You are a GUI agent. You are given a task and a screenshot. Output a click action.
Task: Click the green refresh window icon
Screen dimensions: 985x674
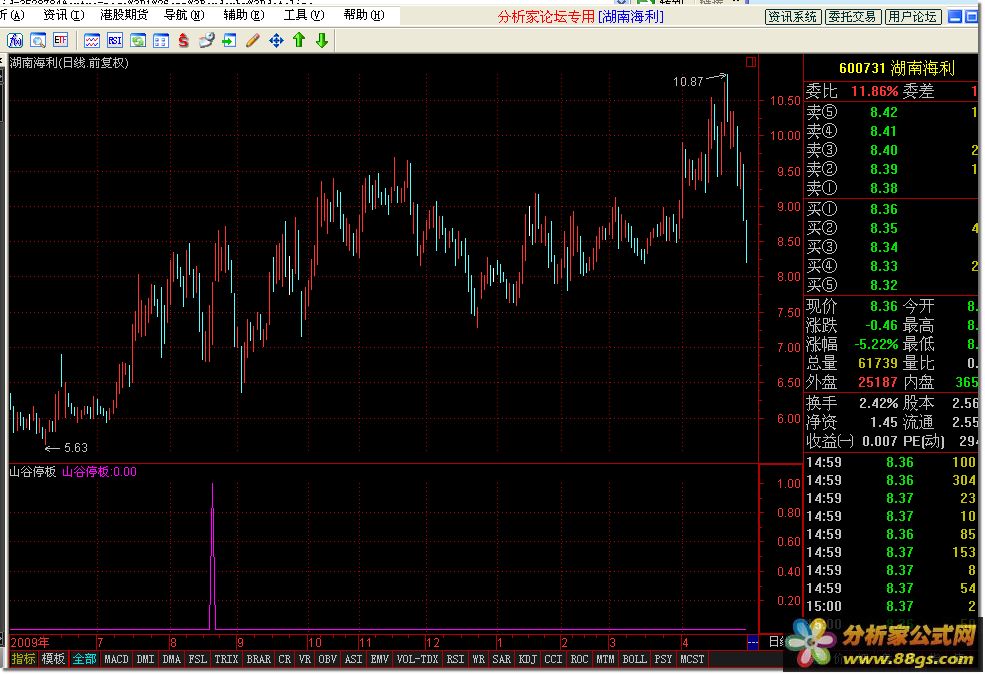[x=138, y=41]
